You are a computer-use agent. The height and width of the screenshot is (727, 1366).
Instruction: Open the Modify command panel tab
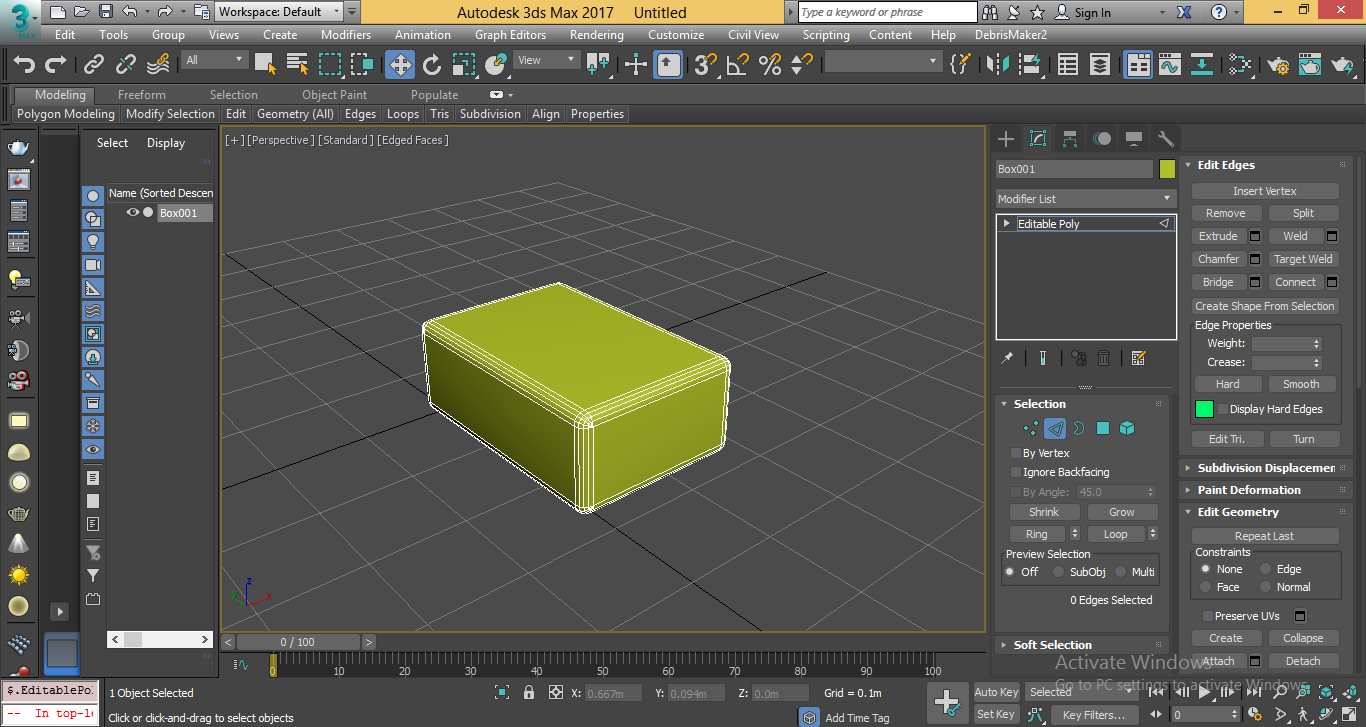point(1038,138)
